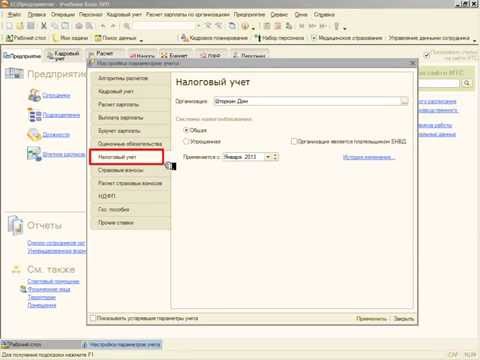Select Прочие ставки section in settings list

[x=130, y=222]
